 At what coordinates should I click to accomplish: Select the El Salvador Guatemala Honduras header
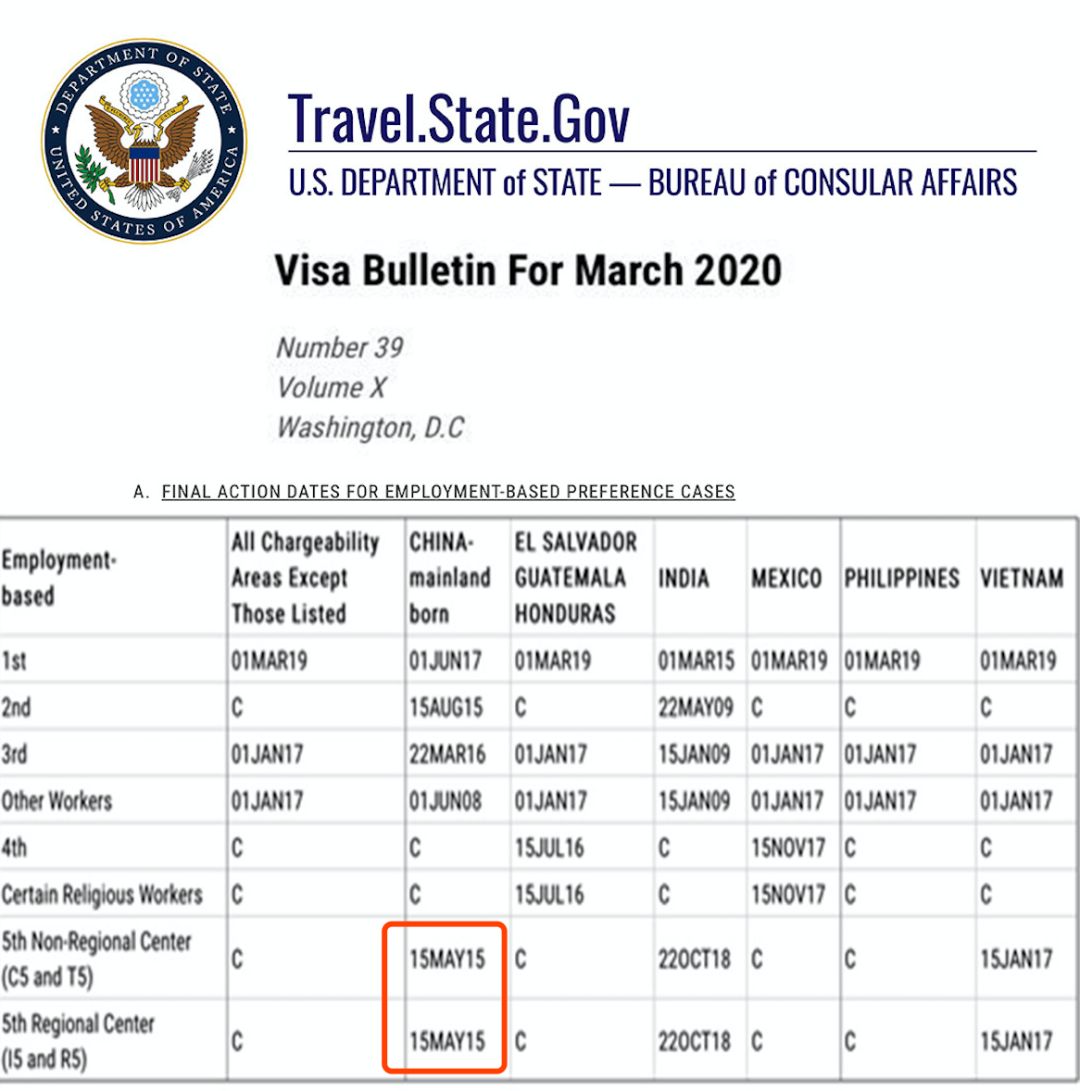576,577
